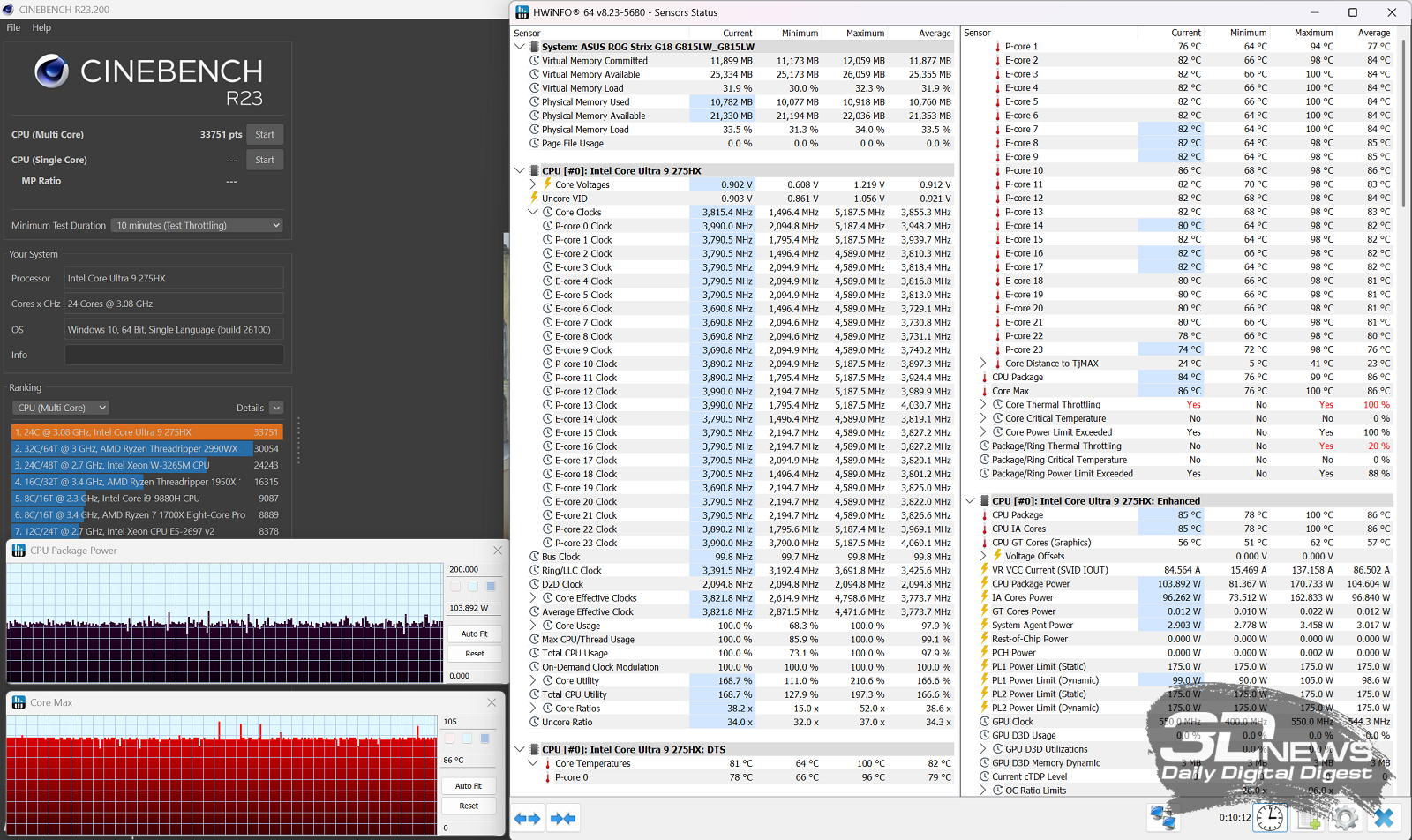This screenshot has width=1412, height=840.
Task: Open HWiNFO sensor settings gear icon
Action: pos(1346,818)
